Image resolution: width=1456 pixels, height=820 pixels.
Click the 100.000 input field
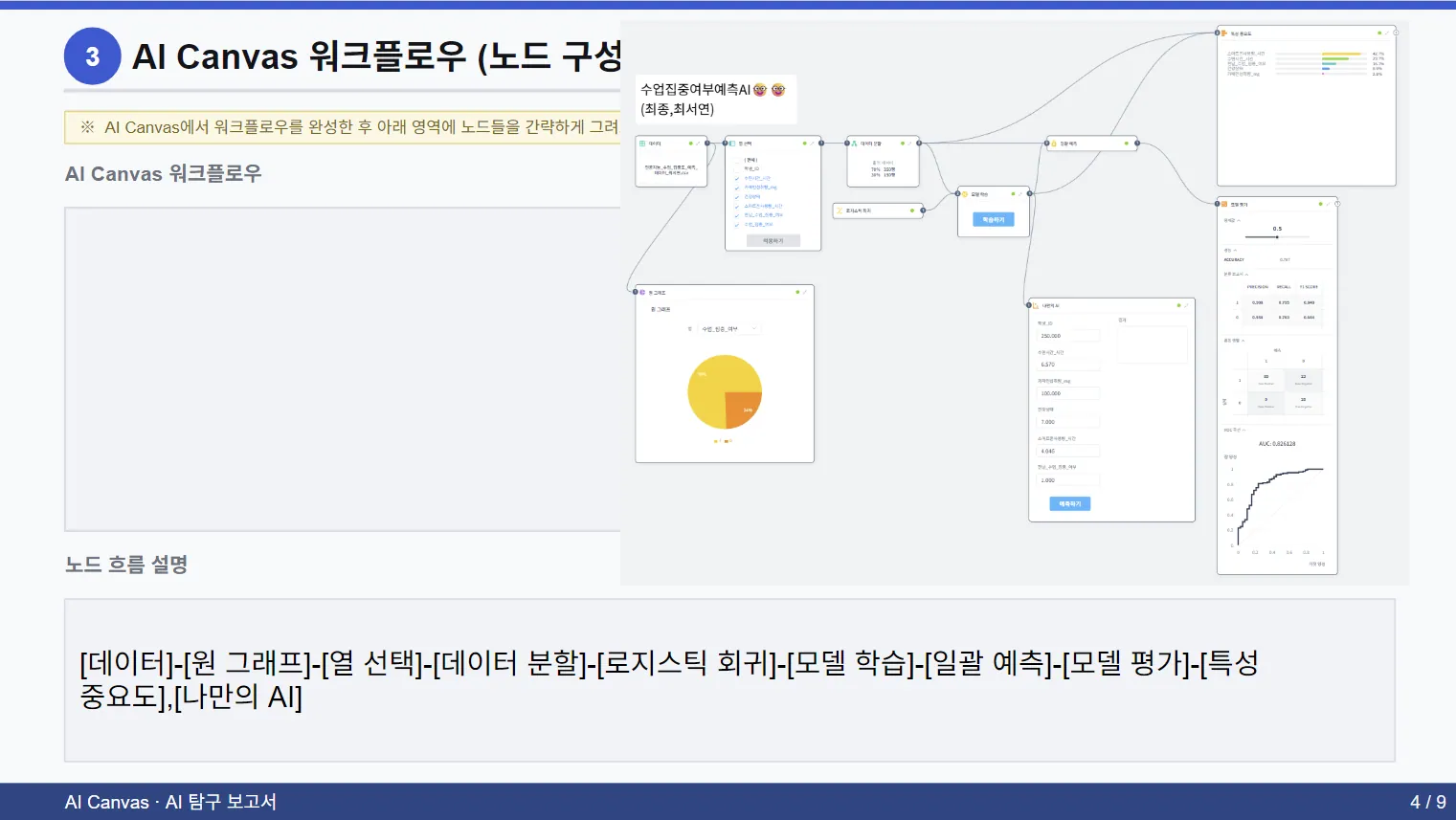1069,393
